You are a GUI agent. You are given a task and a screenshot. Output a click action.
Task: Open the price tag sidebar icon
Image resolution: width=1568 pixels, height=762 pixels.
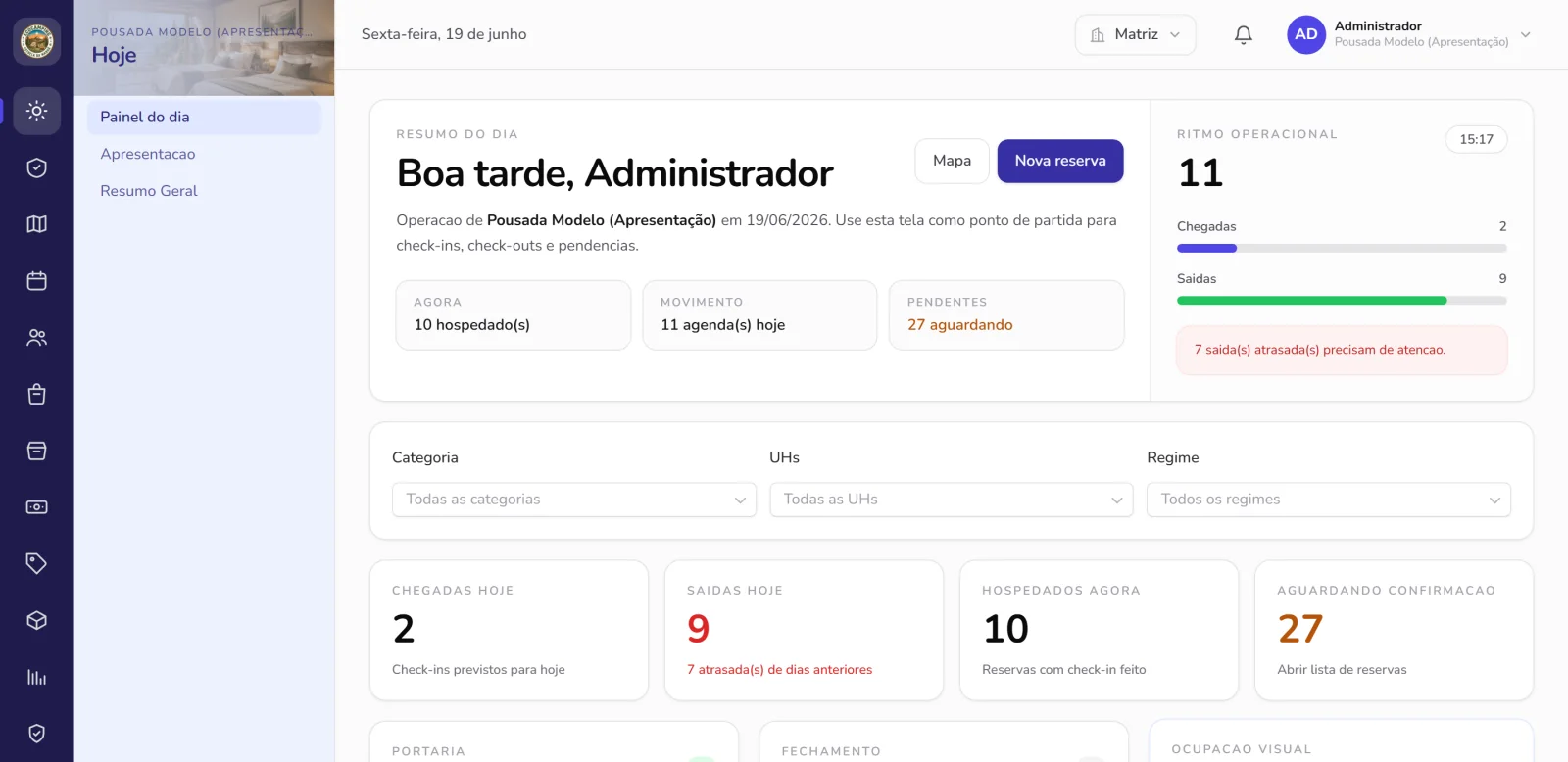pyautogui.click(x=37, y=563)
